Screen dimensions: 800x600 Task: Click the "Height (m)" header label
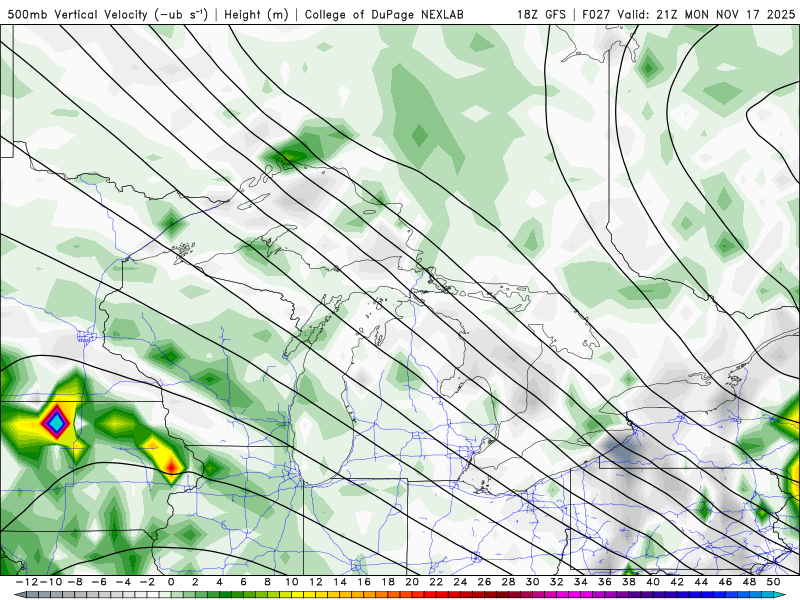point(257,15)
